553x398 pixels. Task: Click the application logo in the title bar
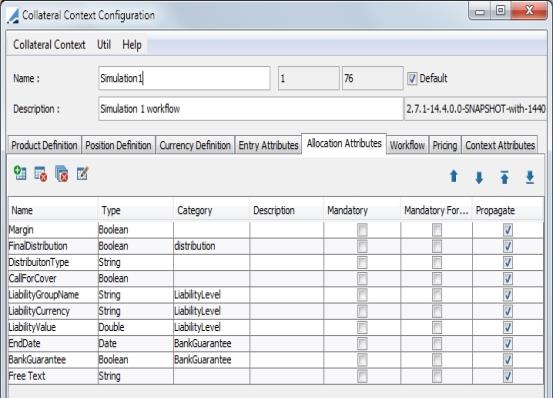coord(13,16)
